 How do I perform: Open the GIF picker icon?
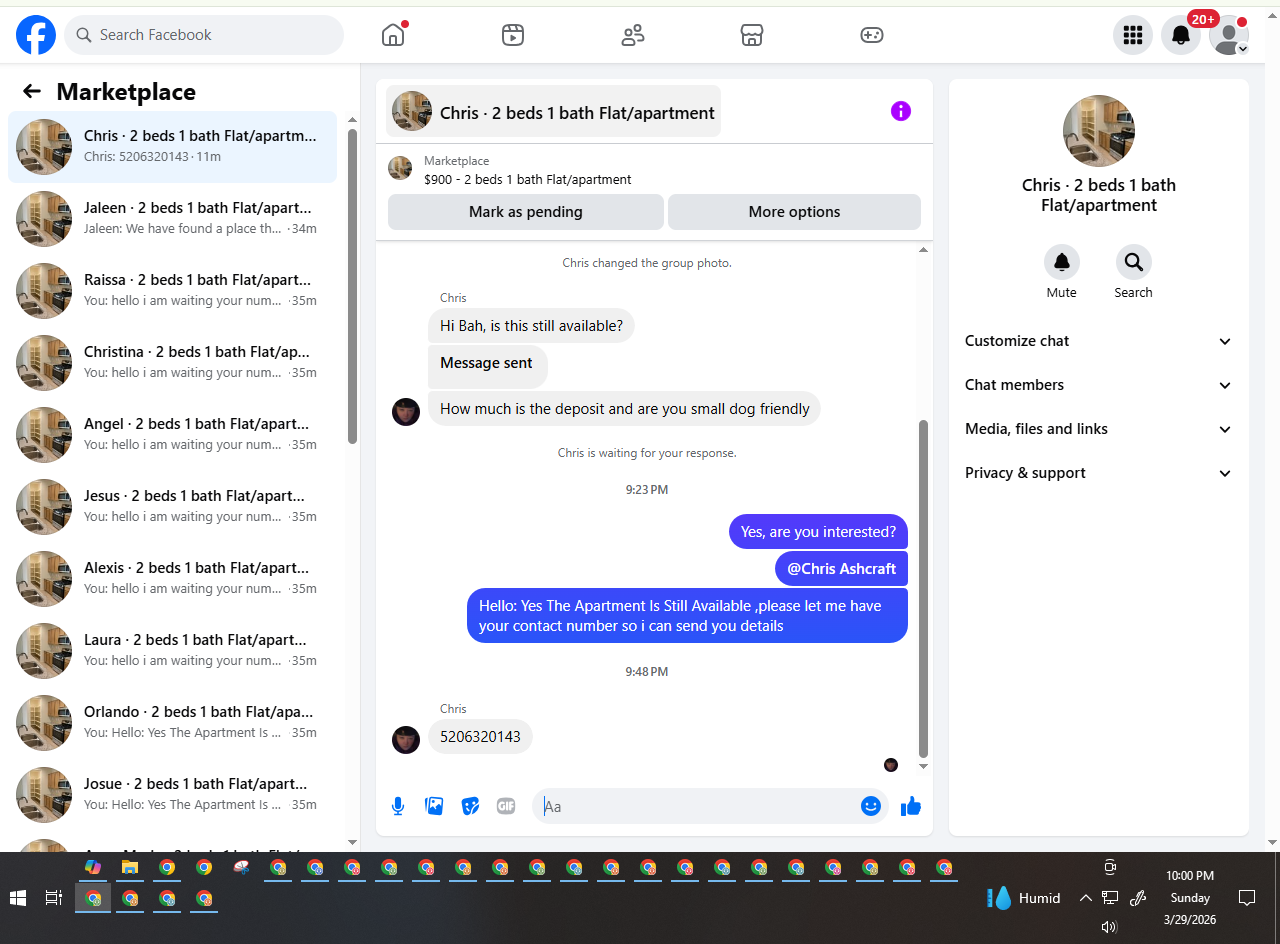[x=506, y=806]
